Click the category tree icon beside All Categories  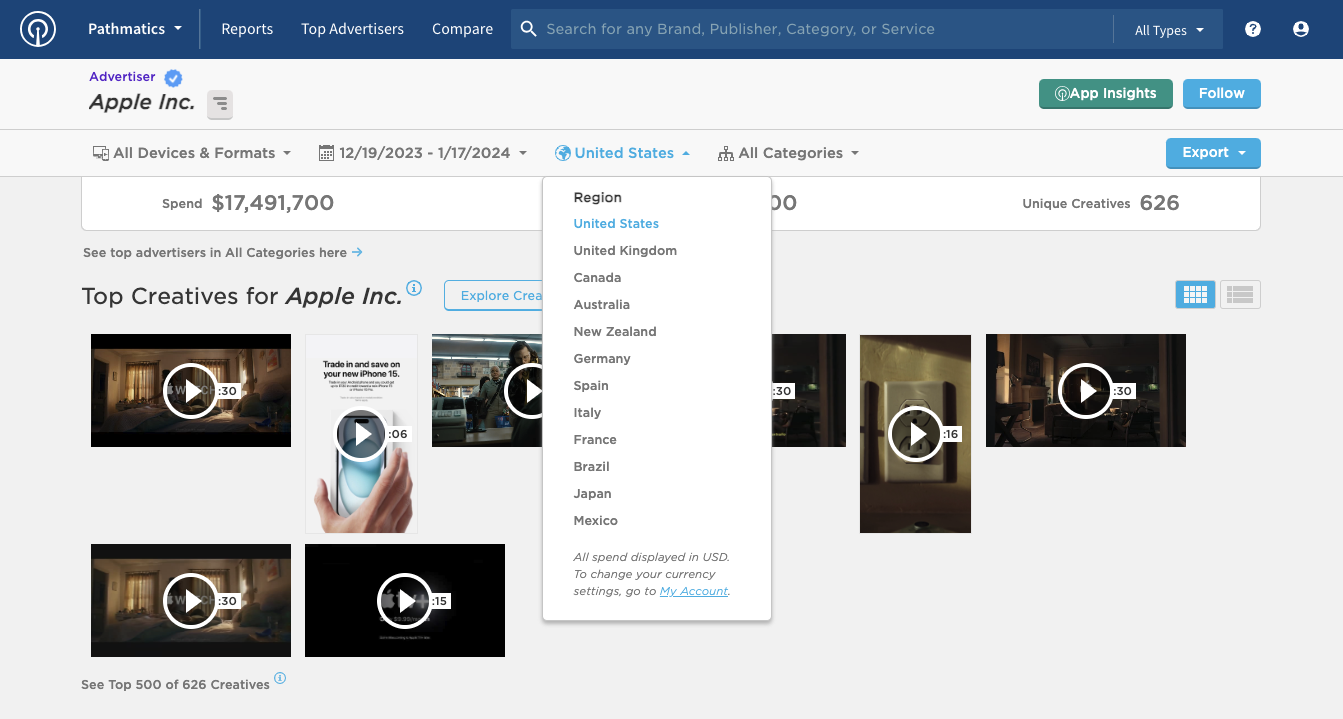[x=726, y=153]
